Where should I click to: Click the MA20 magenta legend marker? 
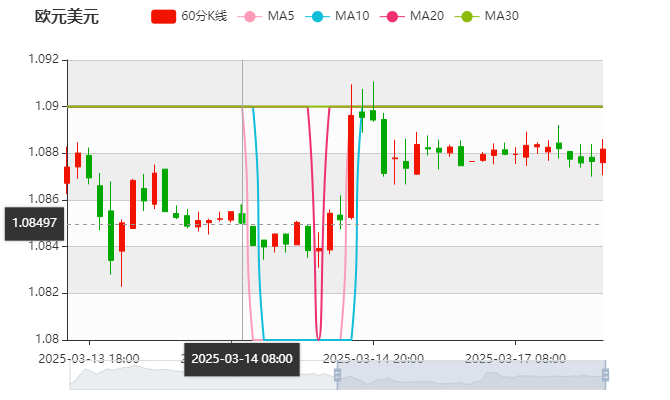pos(392,17)
